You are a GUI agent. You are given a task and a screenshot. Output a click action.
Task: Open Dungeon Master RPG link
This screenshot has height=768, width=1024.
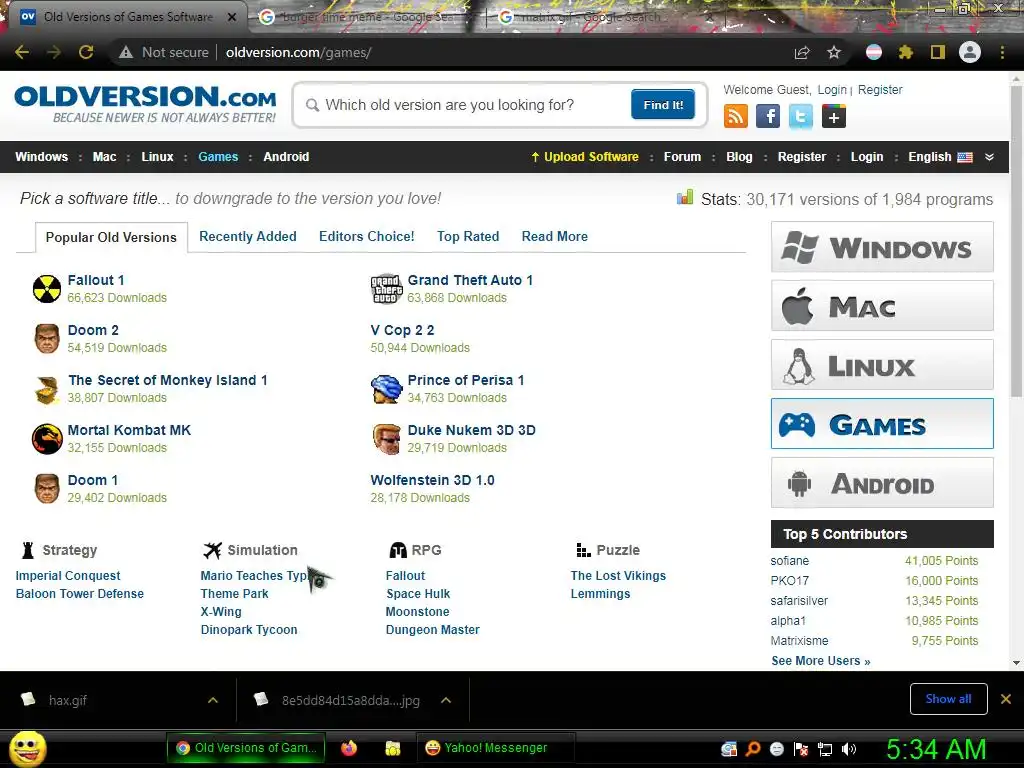click(432, 630)
